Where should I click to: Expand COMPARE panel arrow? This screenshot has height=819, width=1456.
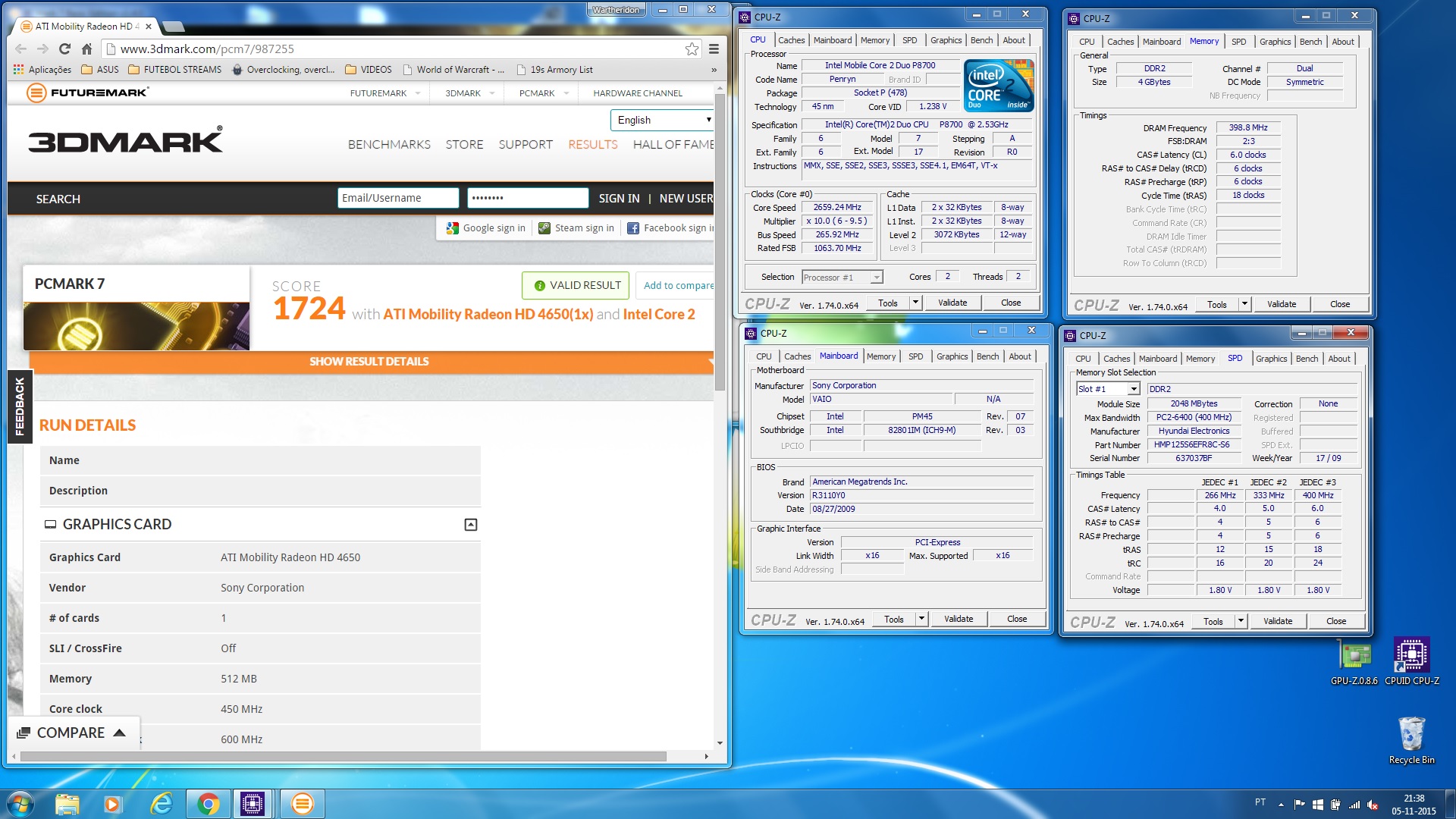pyautogui.click(x=119, y=733)
